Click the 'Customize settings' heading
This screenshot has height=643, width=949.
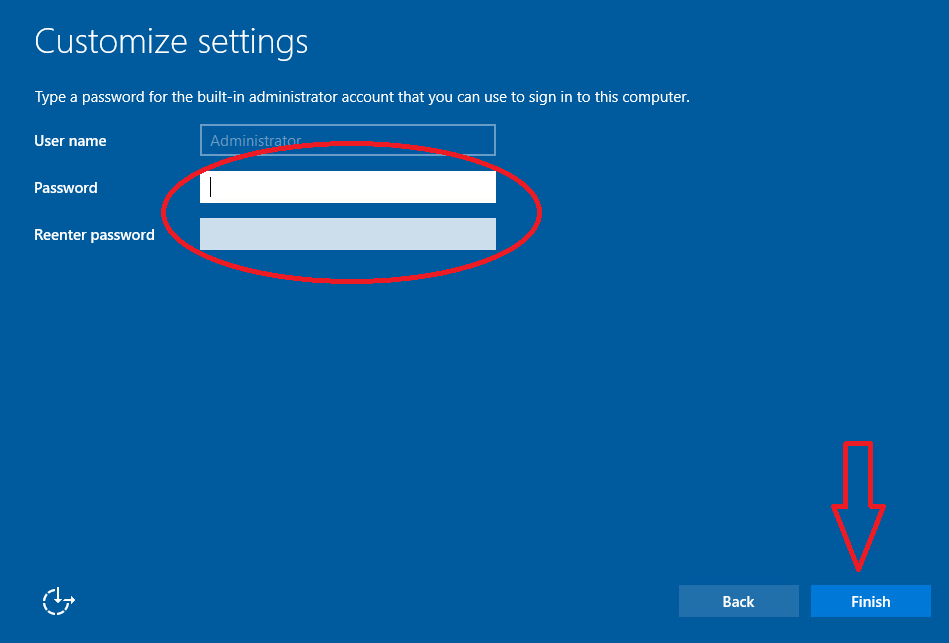pos(171,42)
